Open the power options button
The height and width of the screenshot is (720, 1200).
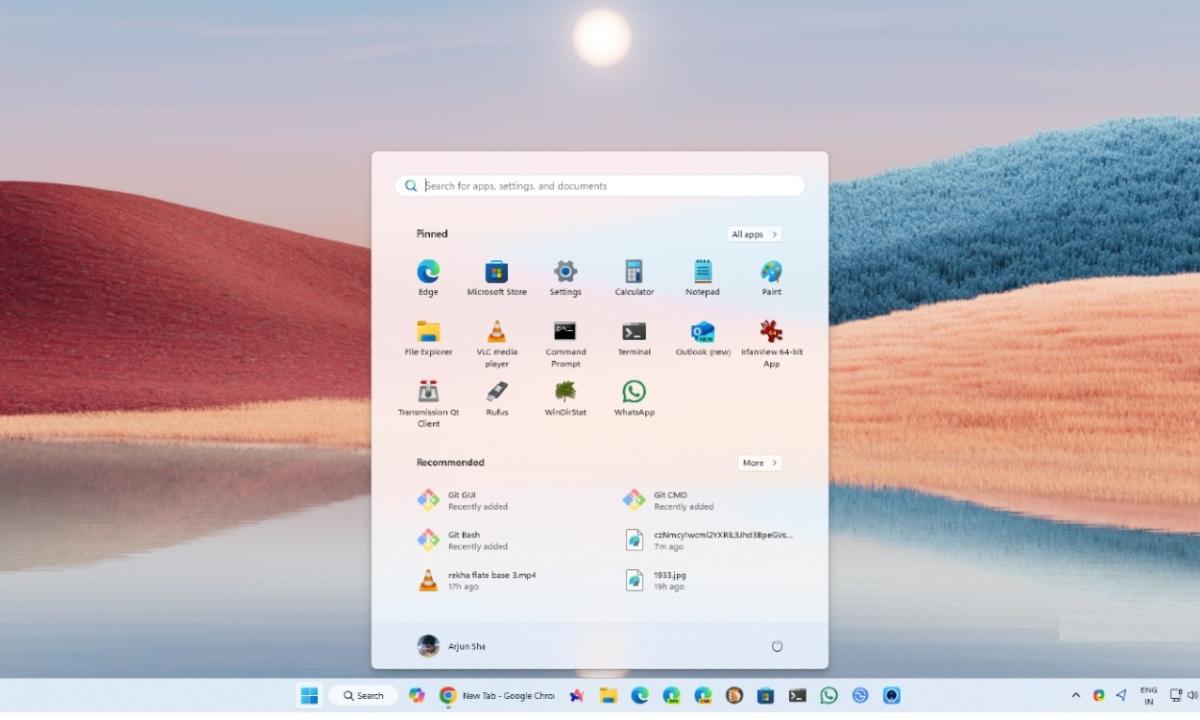(777, 646)
